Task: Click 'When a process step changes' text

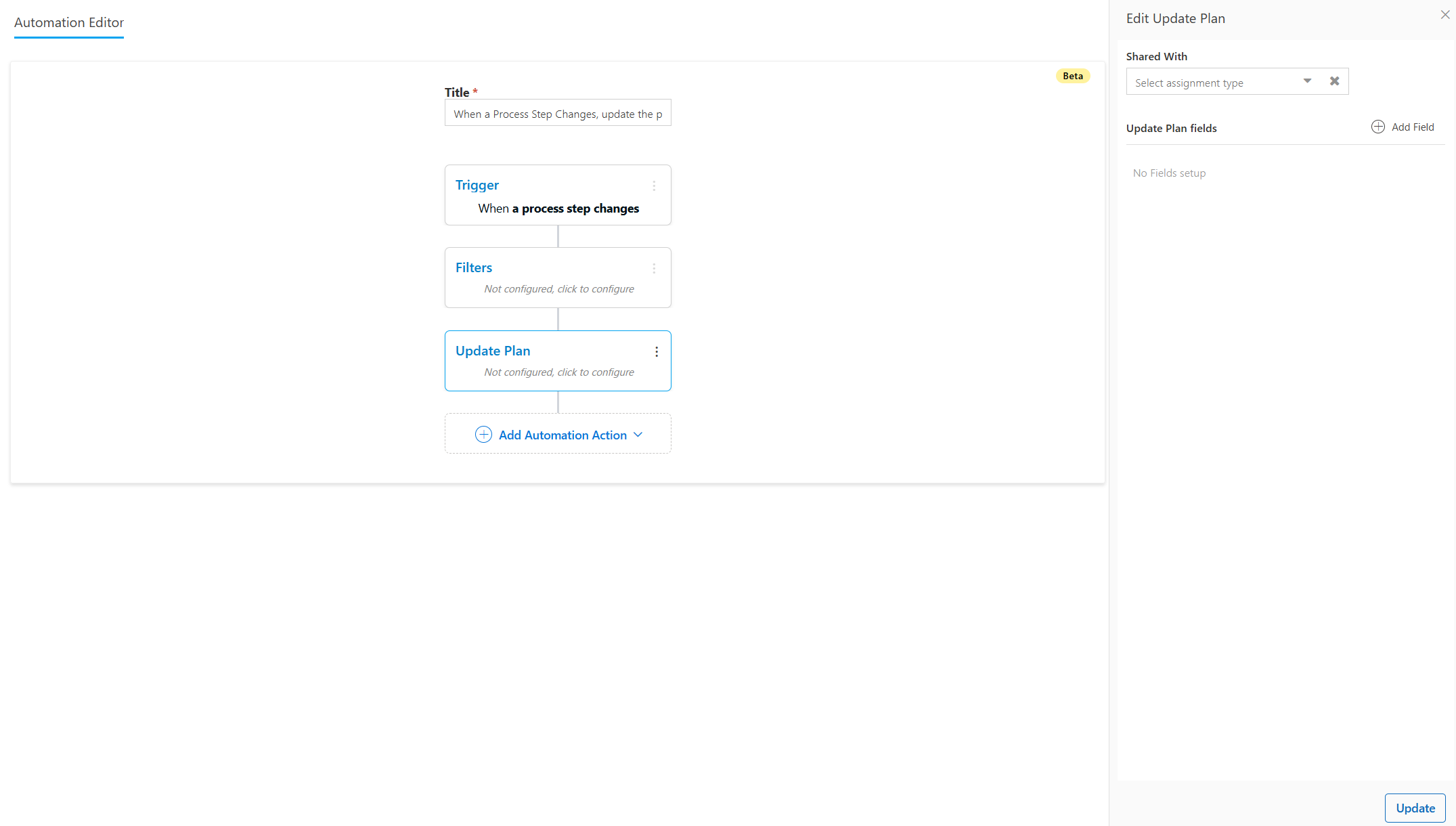Action: [x=558, y=209]
